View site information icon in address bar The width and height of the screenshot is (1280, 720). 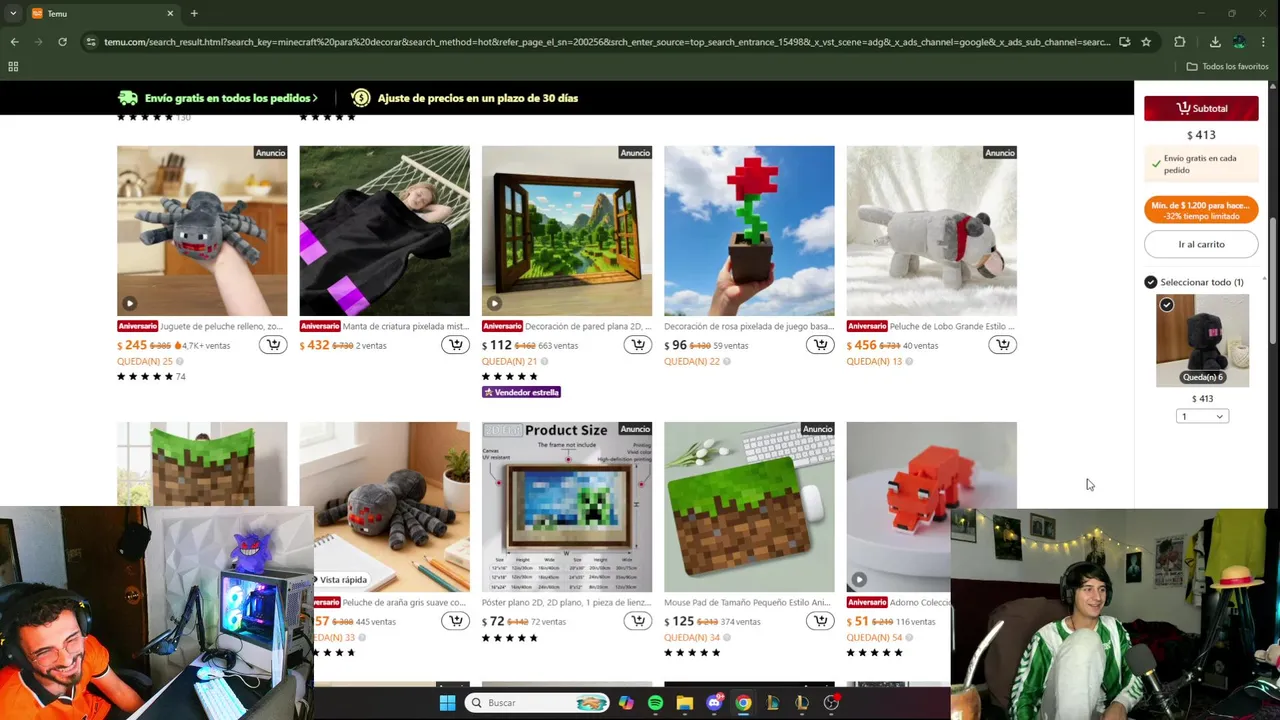[91, 42]
